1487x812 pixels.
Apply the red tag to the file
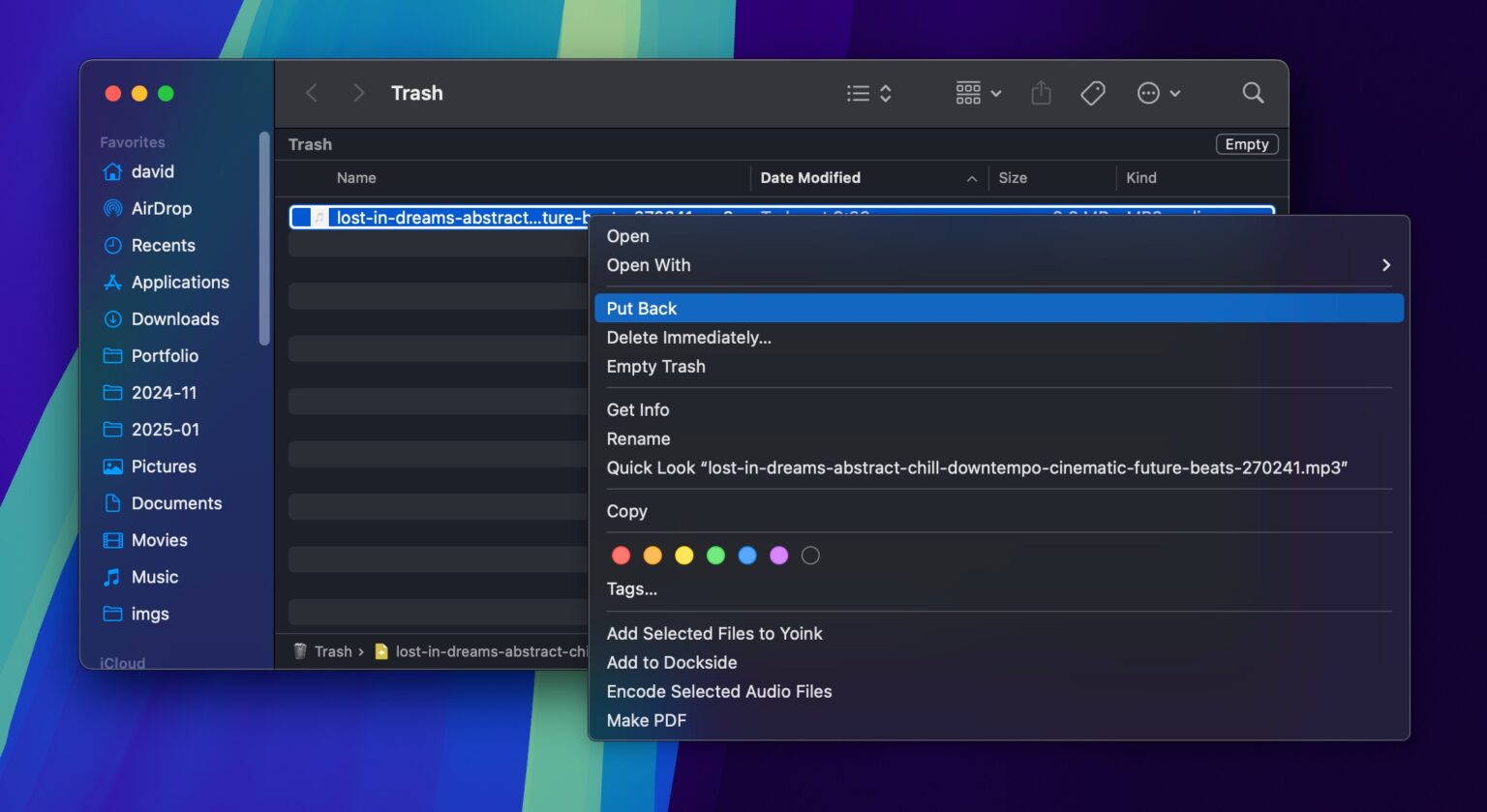click(x=621, y=555)
